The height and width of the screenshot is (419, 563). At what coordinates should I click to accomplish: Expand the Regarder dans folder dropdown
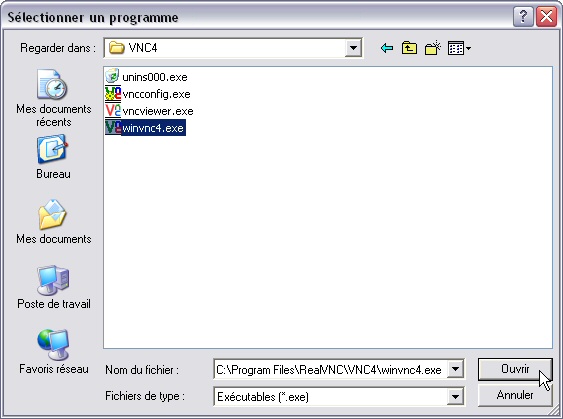click(353, 48)
